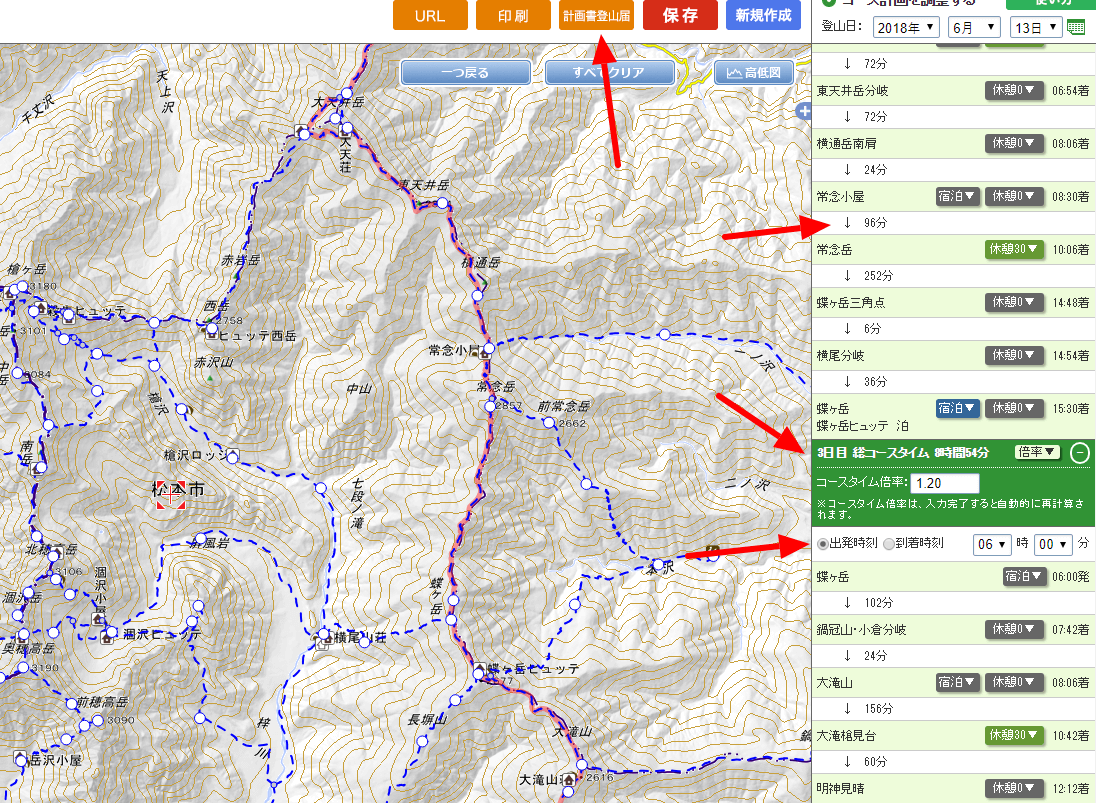Select the 涸沢ヒュッテ hut icon on map
Image resolution: width=1096 pixels, height=803 pixels.
(107, 636)
